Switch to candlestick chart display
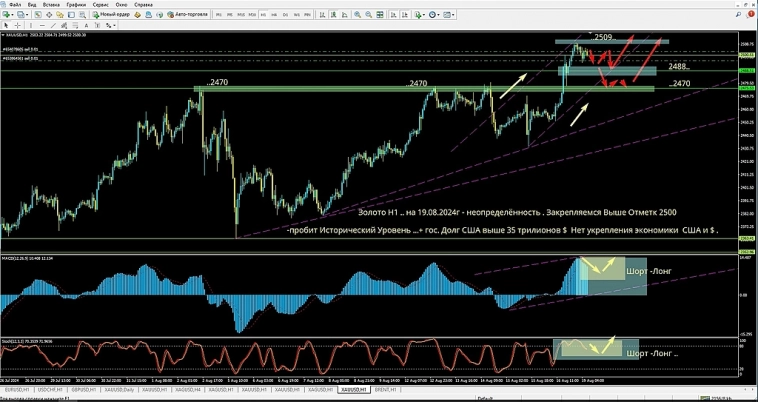This screenshot has width=758, height=402. pos(334,14)
